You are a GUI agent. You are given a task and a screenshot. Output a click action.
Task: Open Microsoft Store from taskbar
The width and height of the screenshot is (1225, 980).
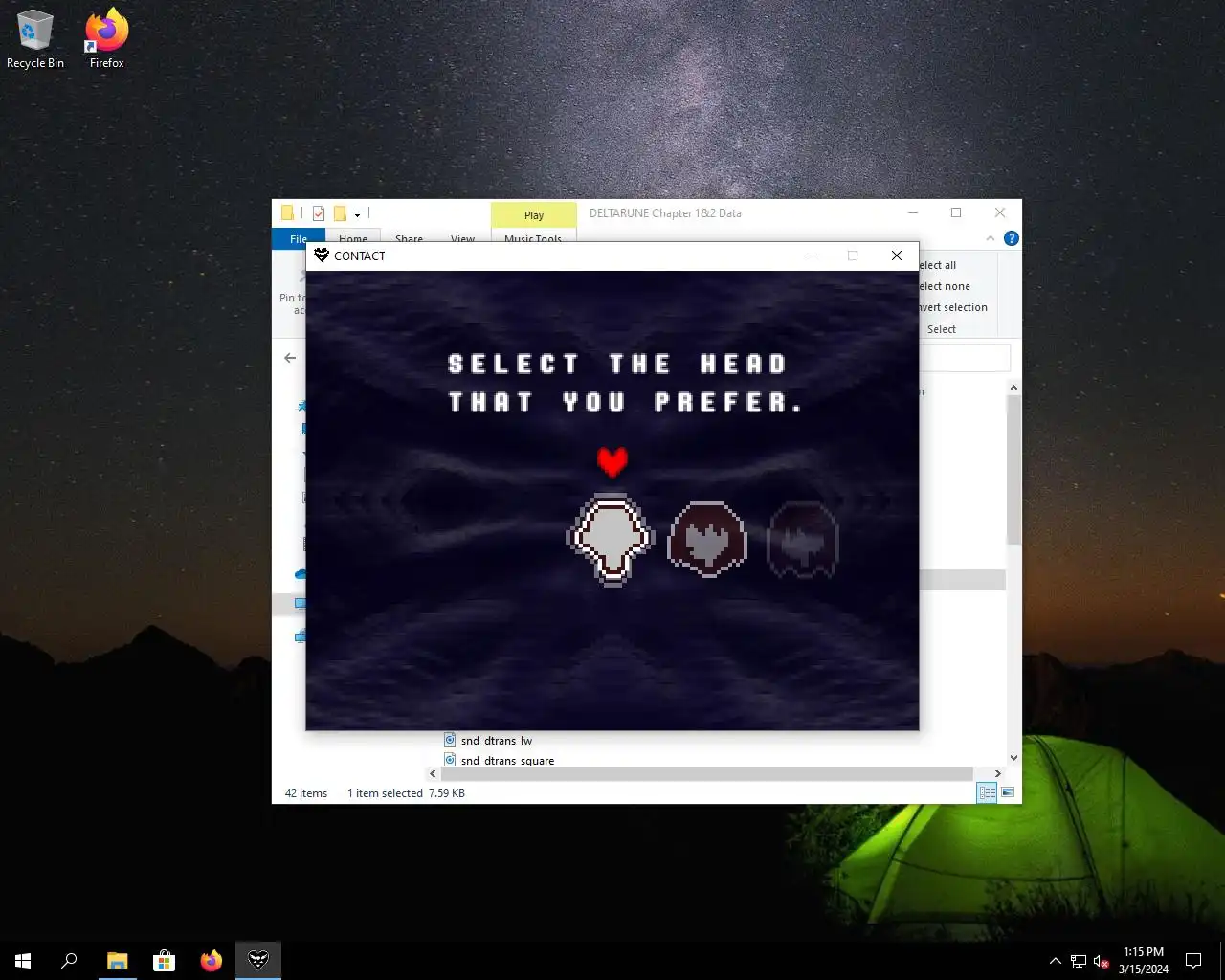coord(164,961)
